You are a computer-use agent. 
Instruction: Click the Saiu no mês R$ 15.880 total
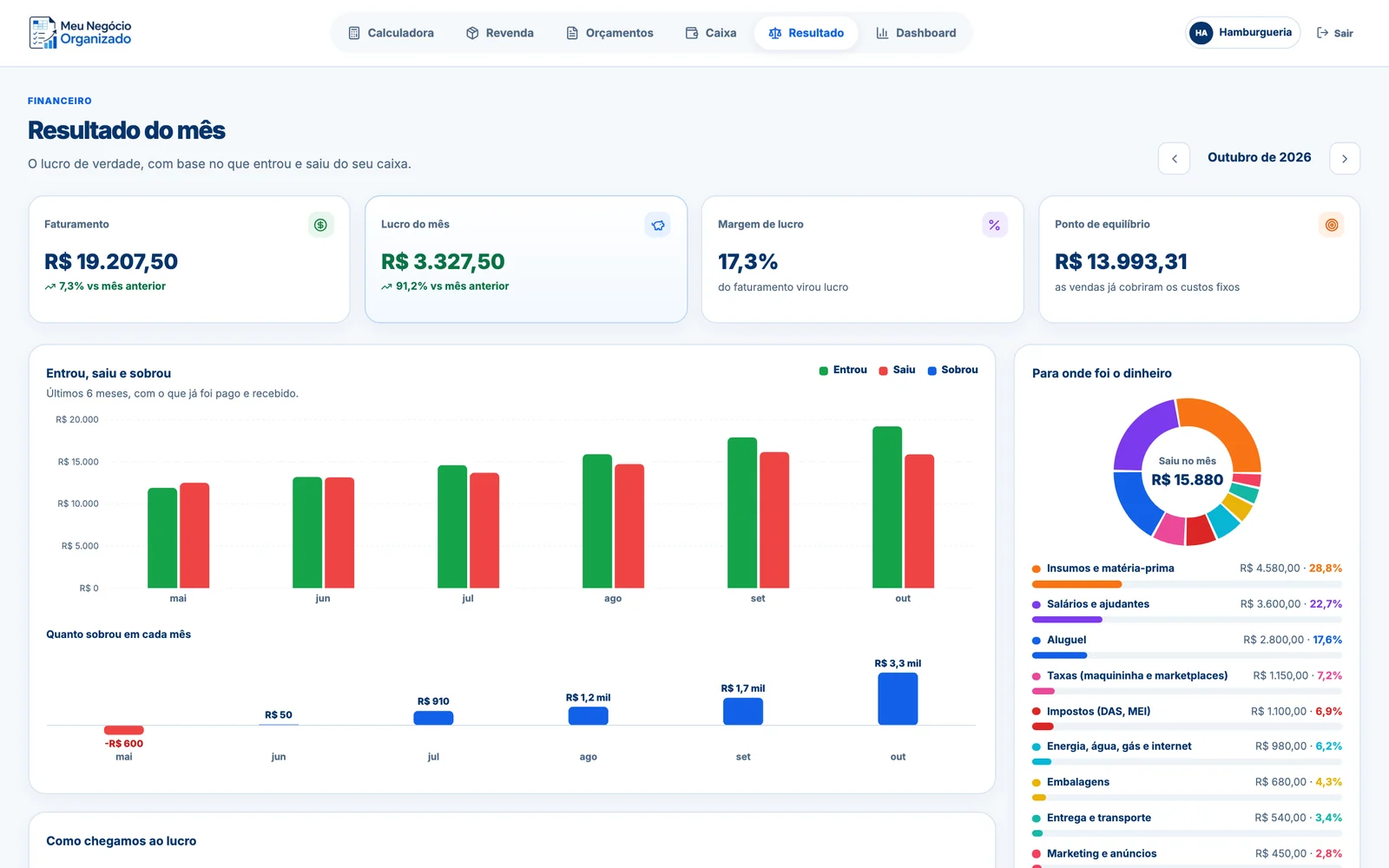(x=1187, y=472)
